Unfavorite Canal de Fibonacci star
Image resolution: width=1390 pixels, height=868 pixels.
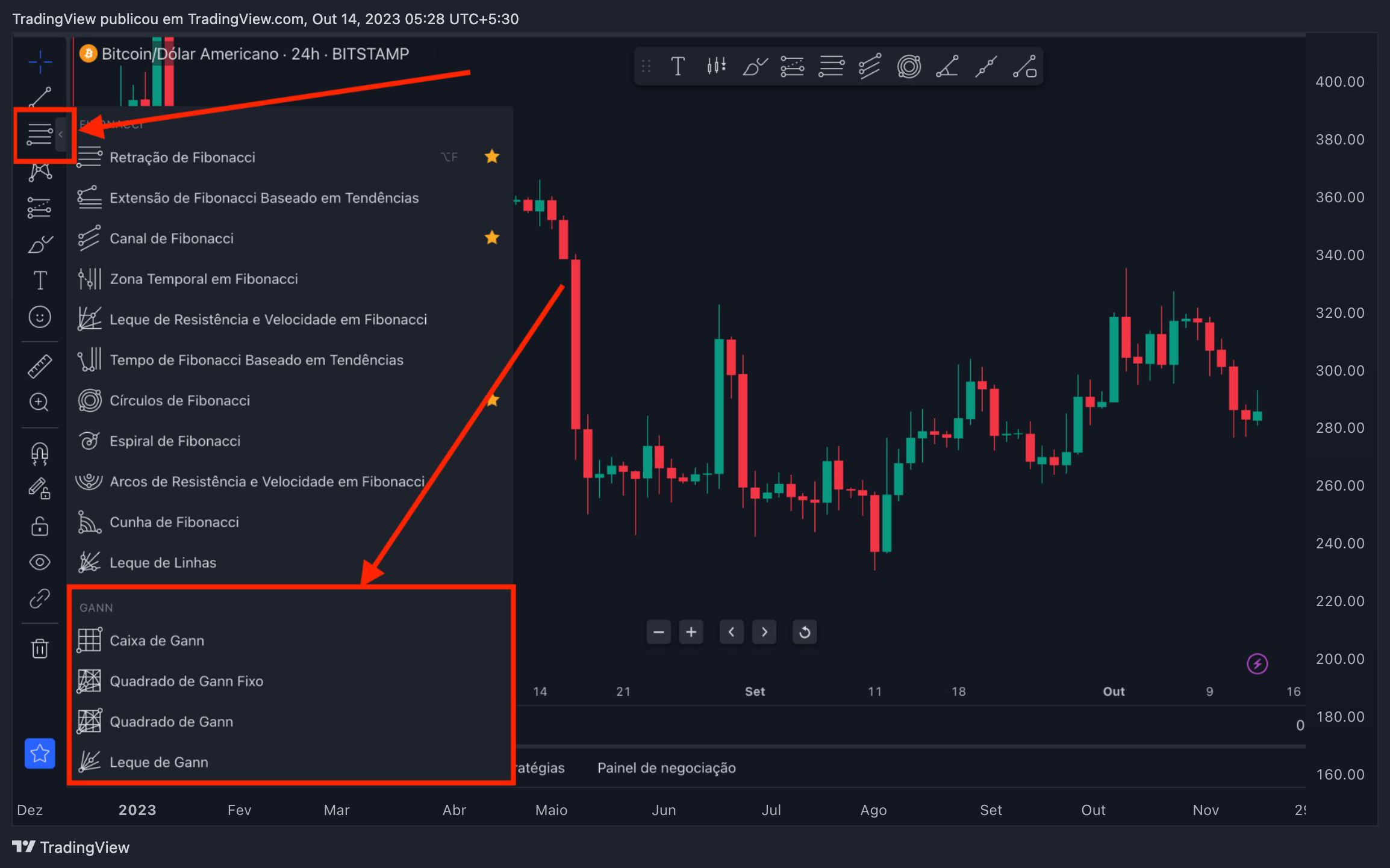[x=492, y=238]
